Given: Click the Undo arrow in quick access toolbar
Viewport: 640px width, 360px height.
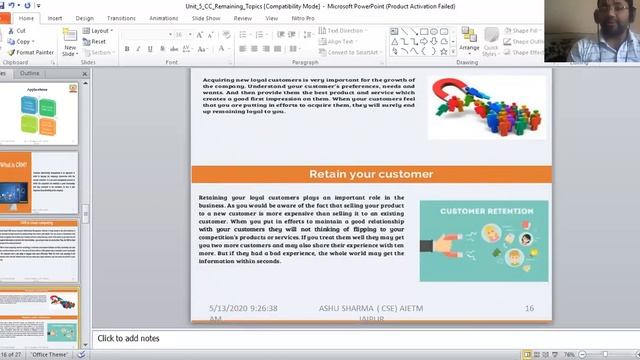Looking at the screenshot, I should [x=11, y=5].
